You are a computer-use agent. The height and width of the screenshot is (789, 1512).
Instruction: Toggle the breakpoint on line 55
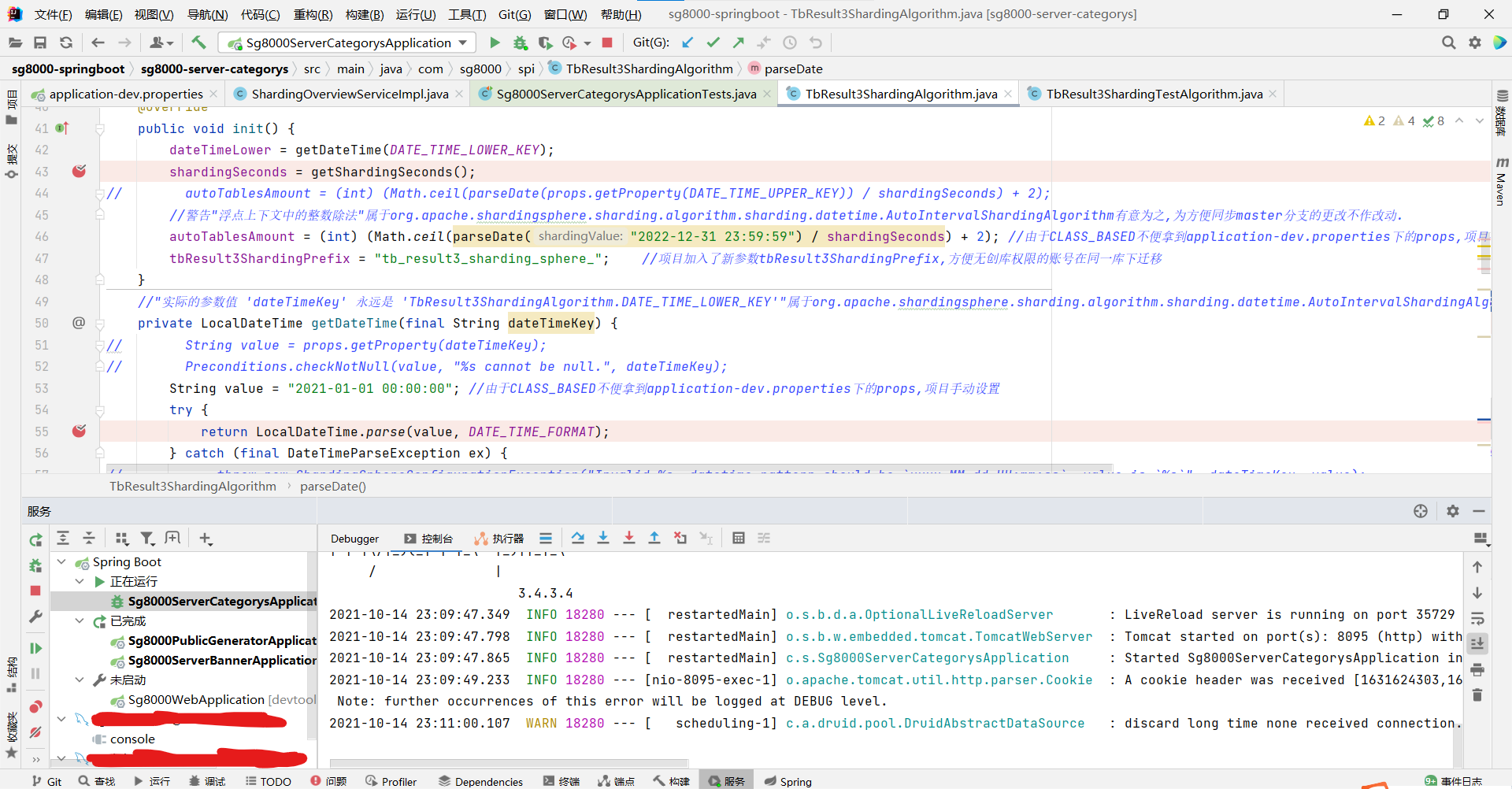tap(79, 432)
